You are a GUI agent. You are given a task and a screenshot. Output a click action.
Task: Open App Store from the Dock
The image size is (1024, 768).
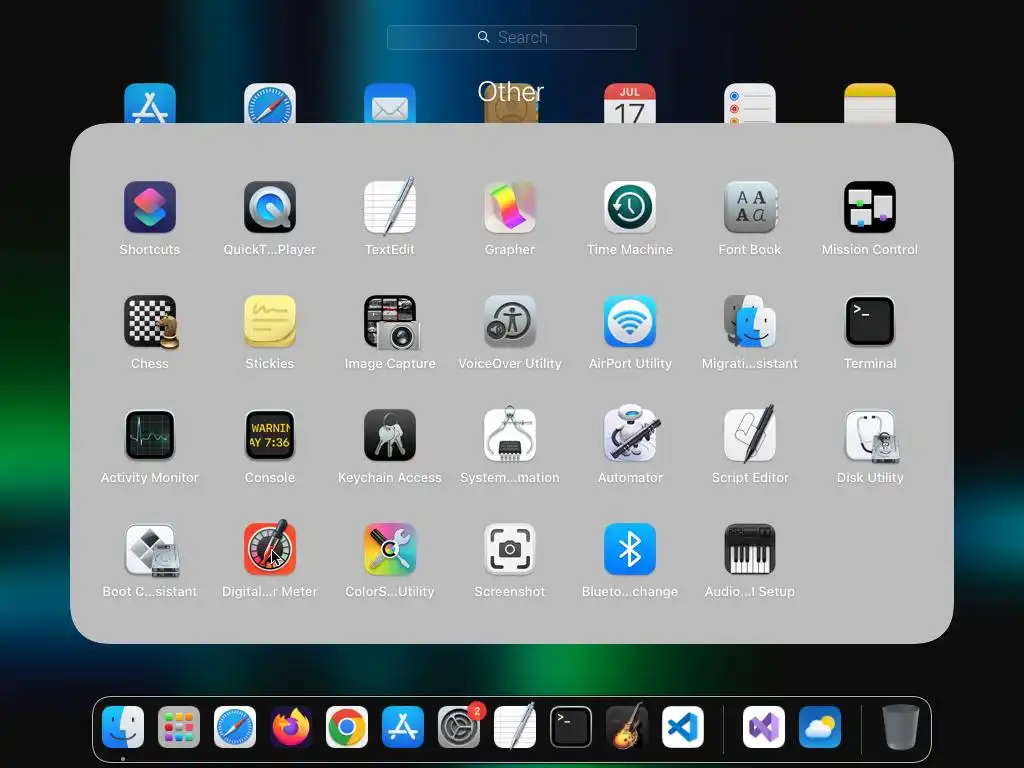[x=403, y=728]
